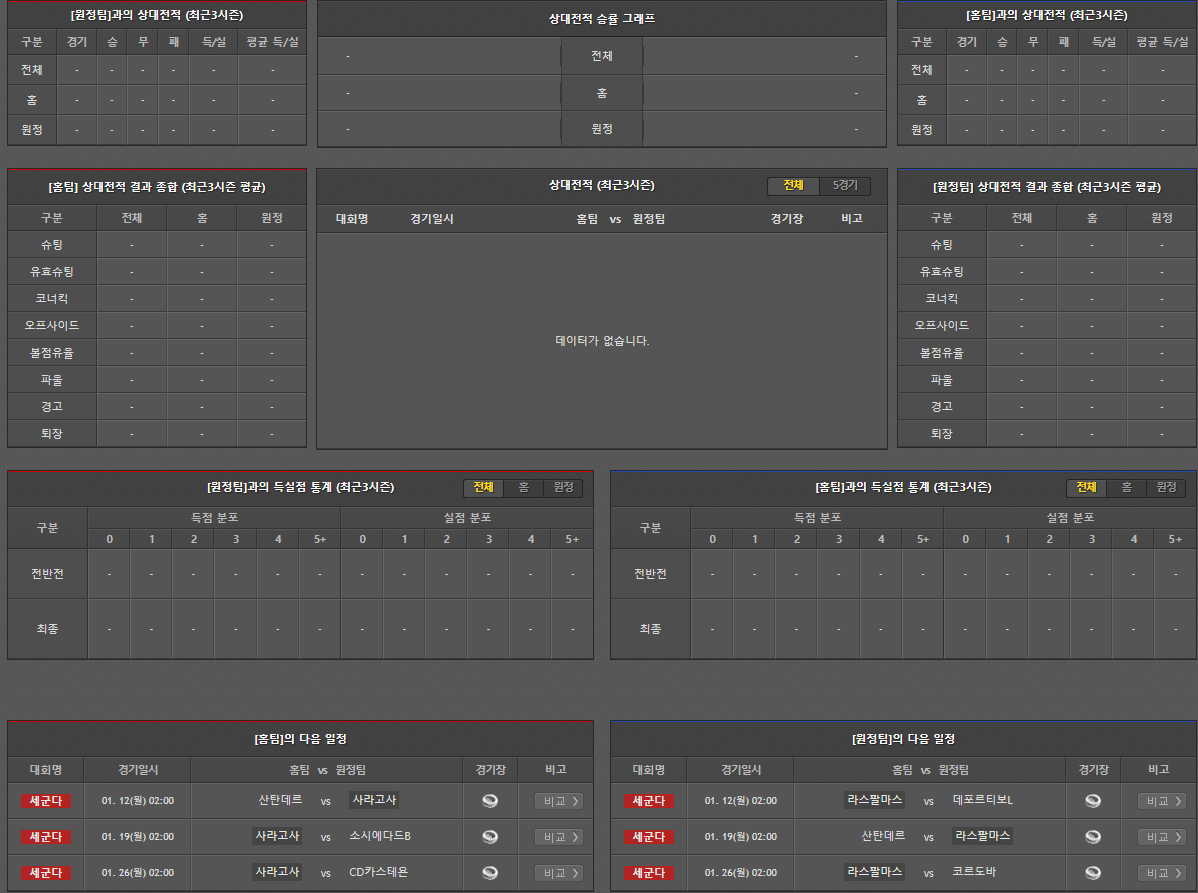
Task: Click stadium icon for 사라고사 vs 소시에다드B match
Action: (490, 836)
